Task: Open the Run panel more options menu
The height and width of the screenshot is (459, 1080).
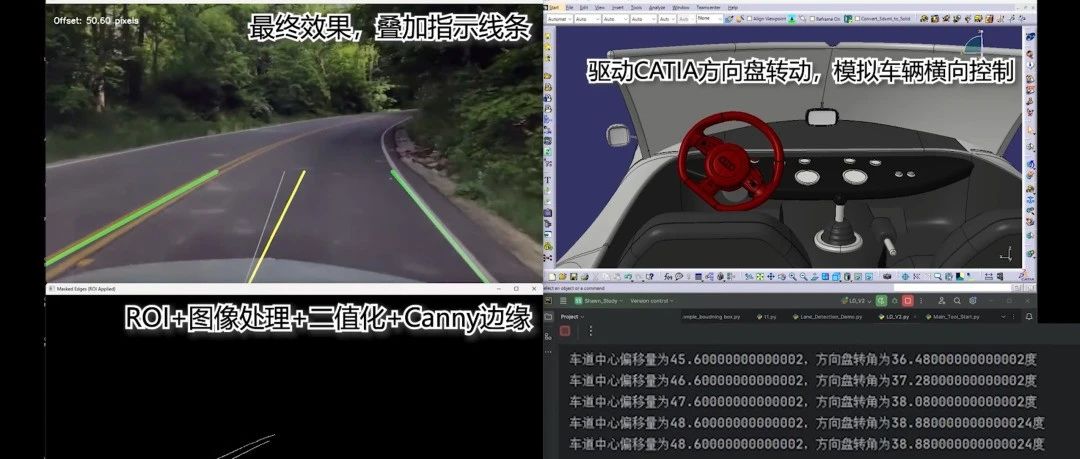Action: pos(591,331)
